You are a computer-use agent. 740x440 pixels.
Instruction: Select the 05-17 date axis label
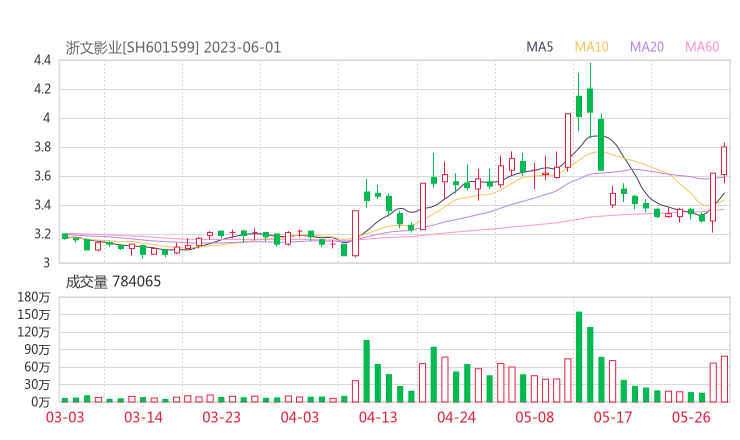[613, 417]
